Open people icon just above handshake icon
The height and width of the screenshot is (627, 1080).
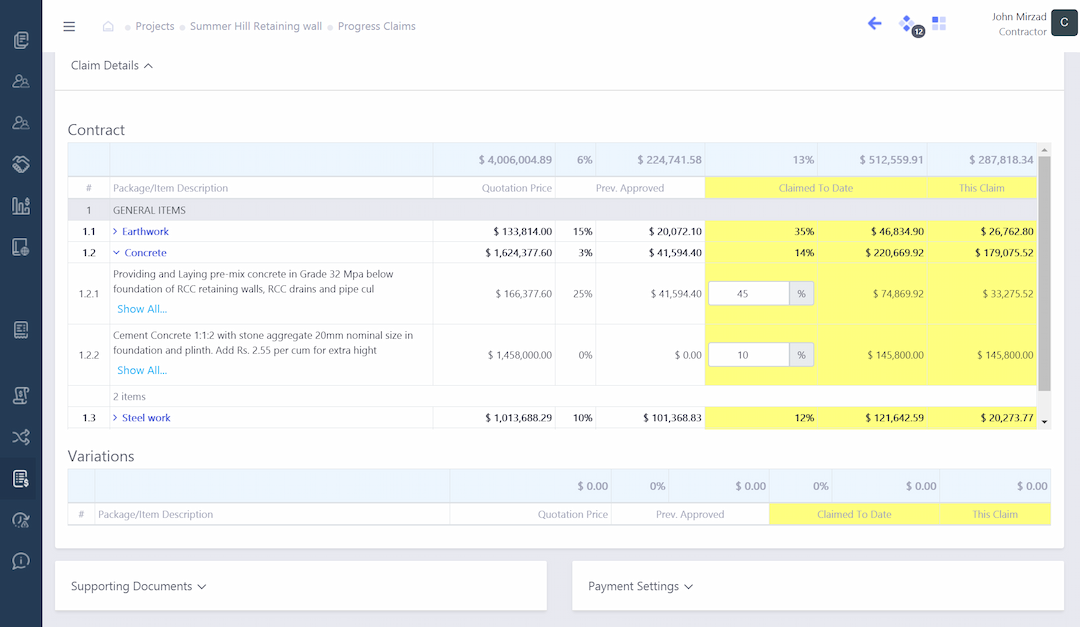[21, 123]
